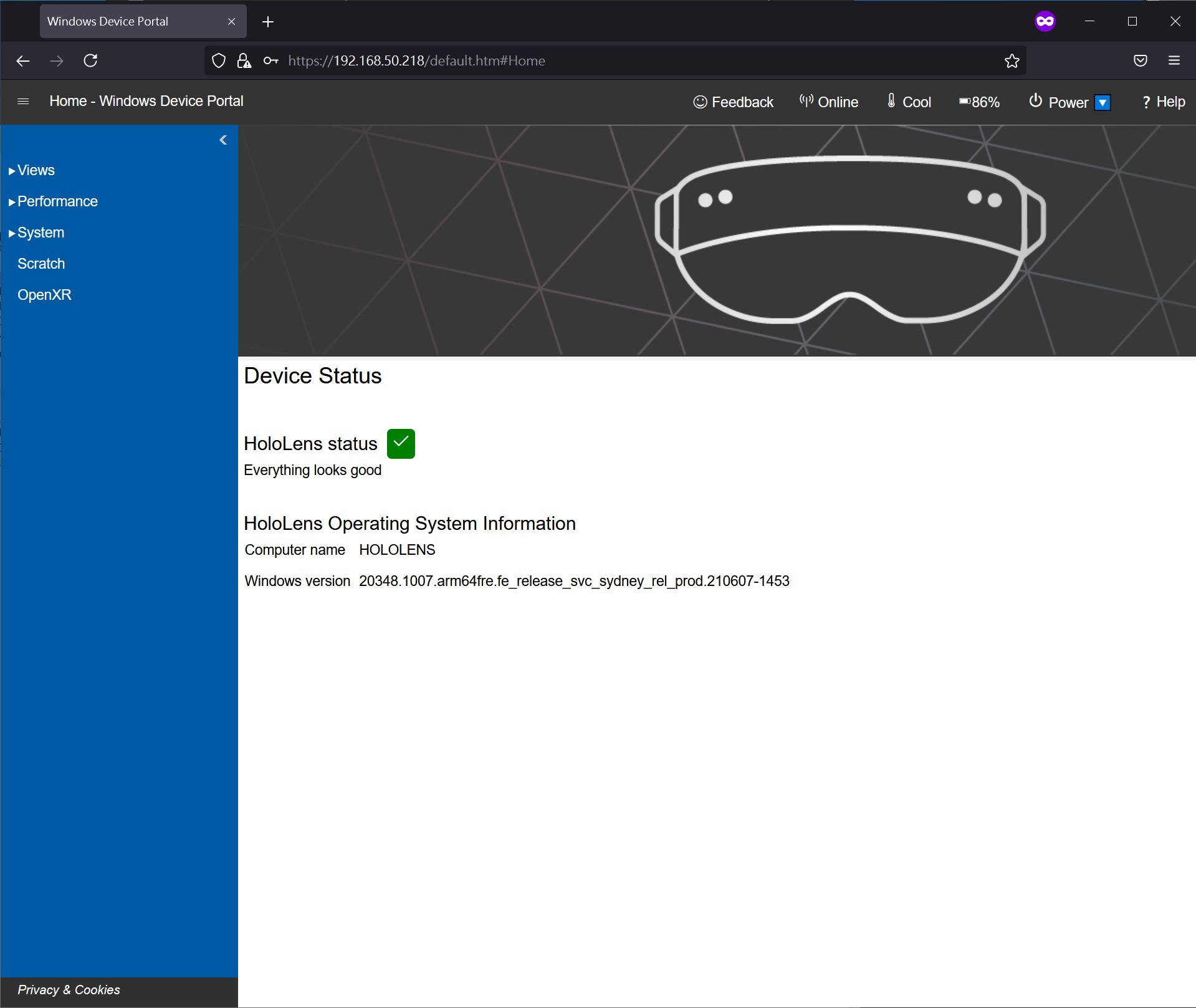Click the private browsing mask icon
Viewport: 1196px width, 1008px height.
tap(1045, 21)
